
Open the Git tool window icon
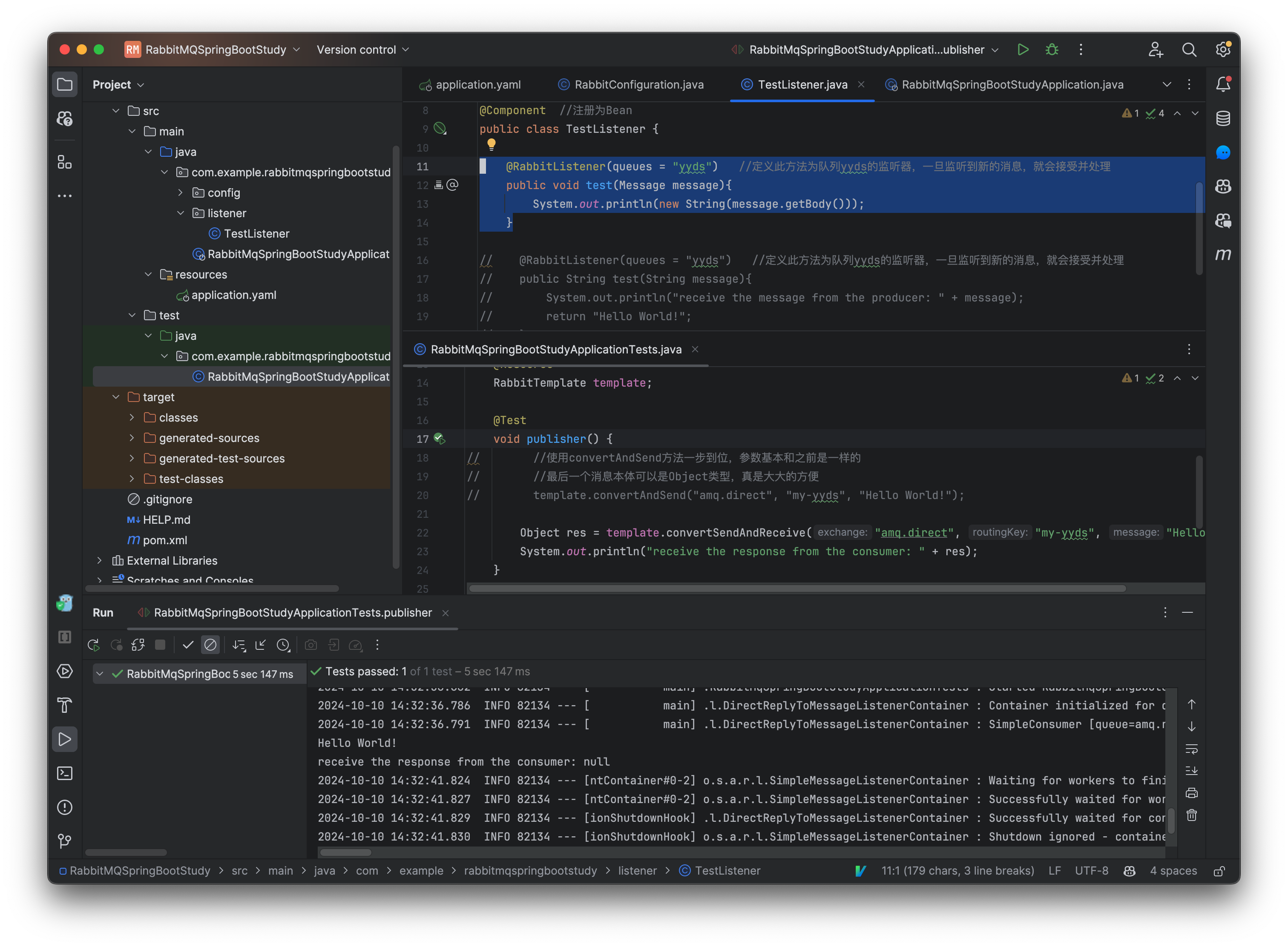(65, 841)
